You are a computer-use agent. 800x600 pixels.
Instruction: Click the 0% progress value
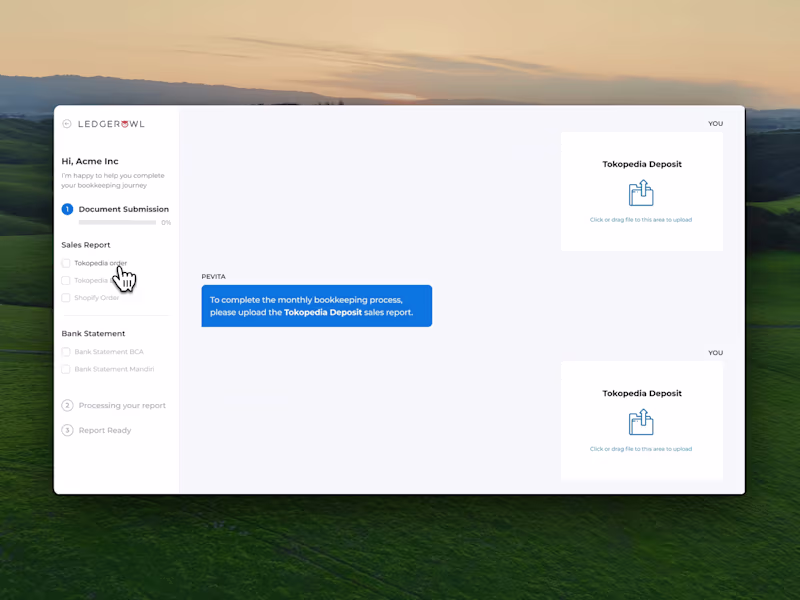click(166, 223)
